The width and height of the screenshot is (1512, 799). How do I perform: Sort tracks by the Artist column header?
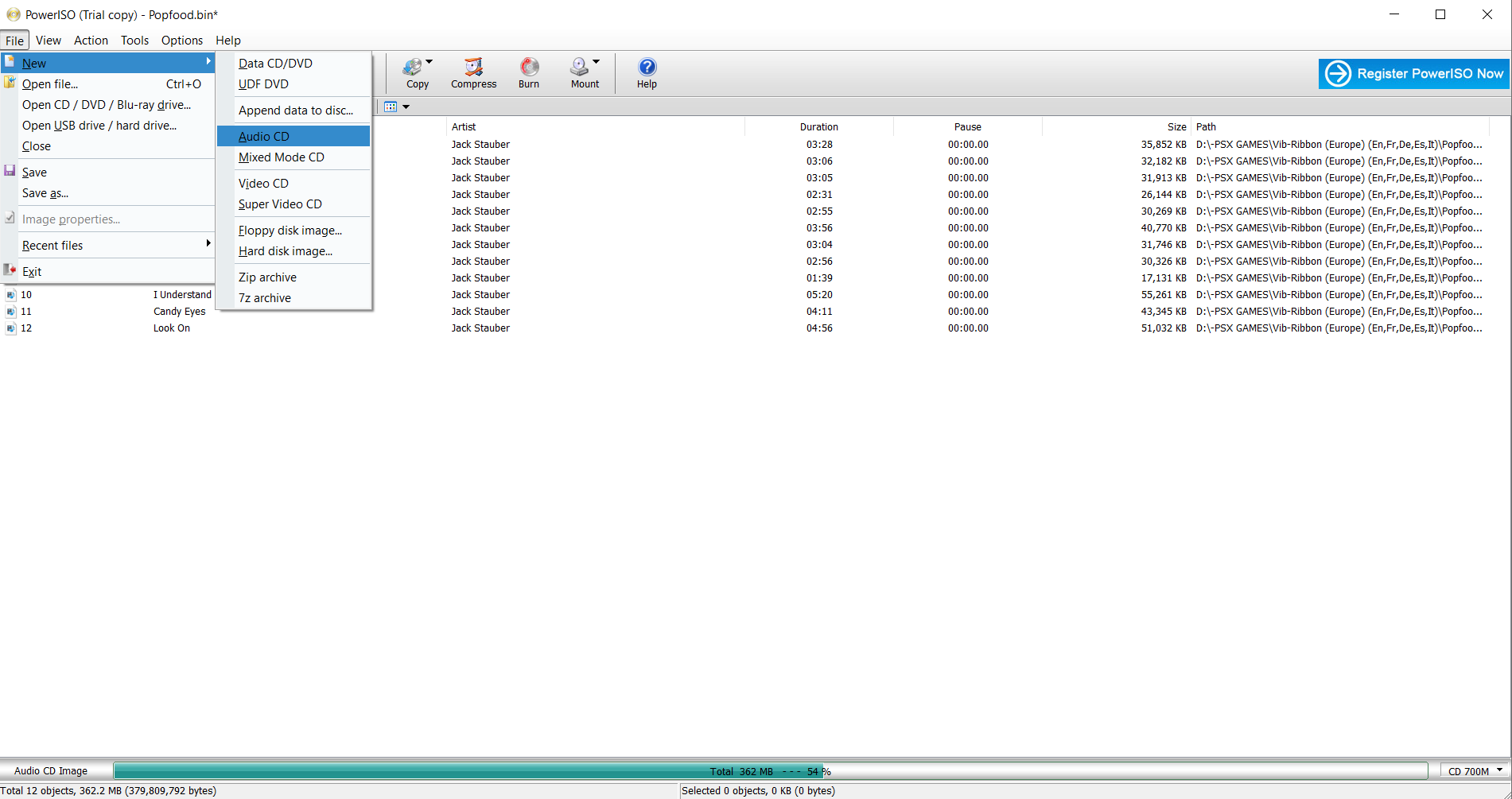pos(596,127)
